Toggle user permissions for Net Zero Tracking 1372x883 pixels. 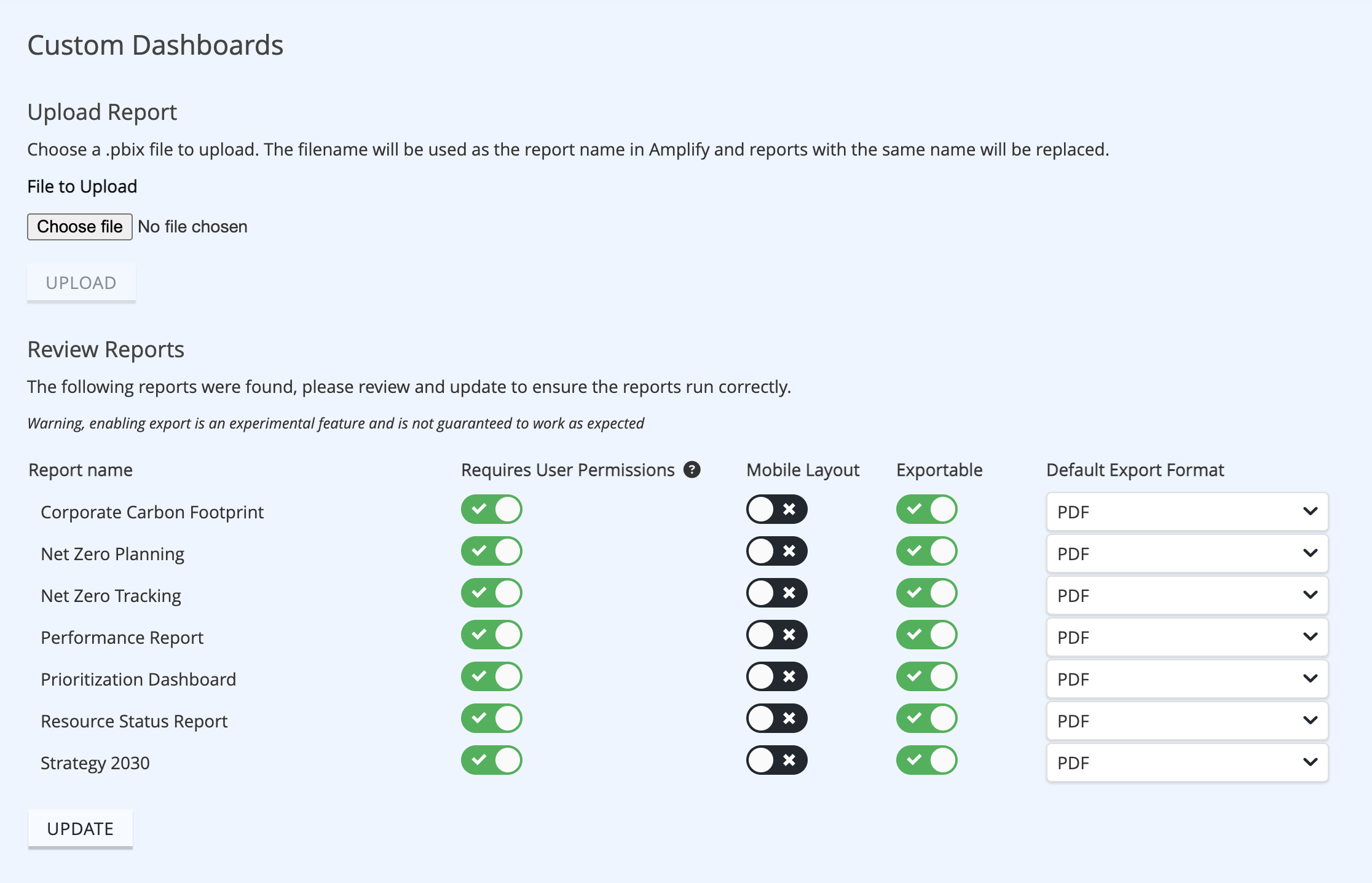[492, 593]
